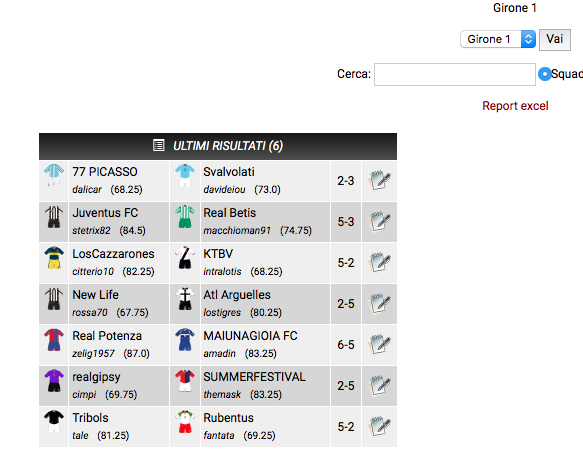This screenshot has width=583, height=455.
Task: Open notepad icon for Juventus FC match
Action: point(379,222)
